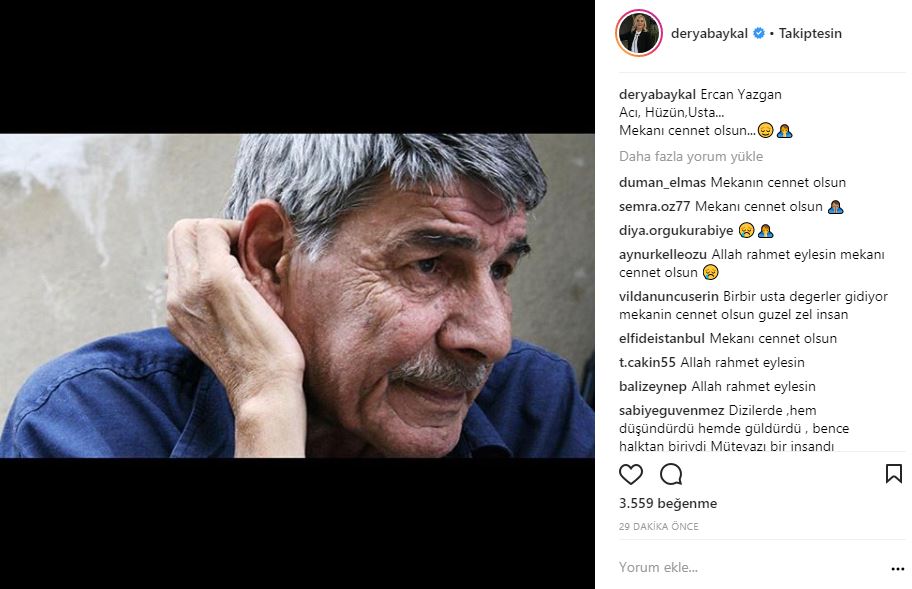The width and height of the screenshot is (912, 589).
Task: Open comments via speech bubble icon
Action: click(671, 474)
